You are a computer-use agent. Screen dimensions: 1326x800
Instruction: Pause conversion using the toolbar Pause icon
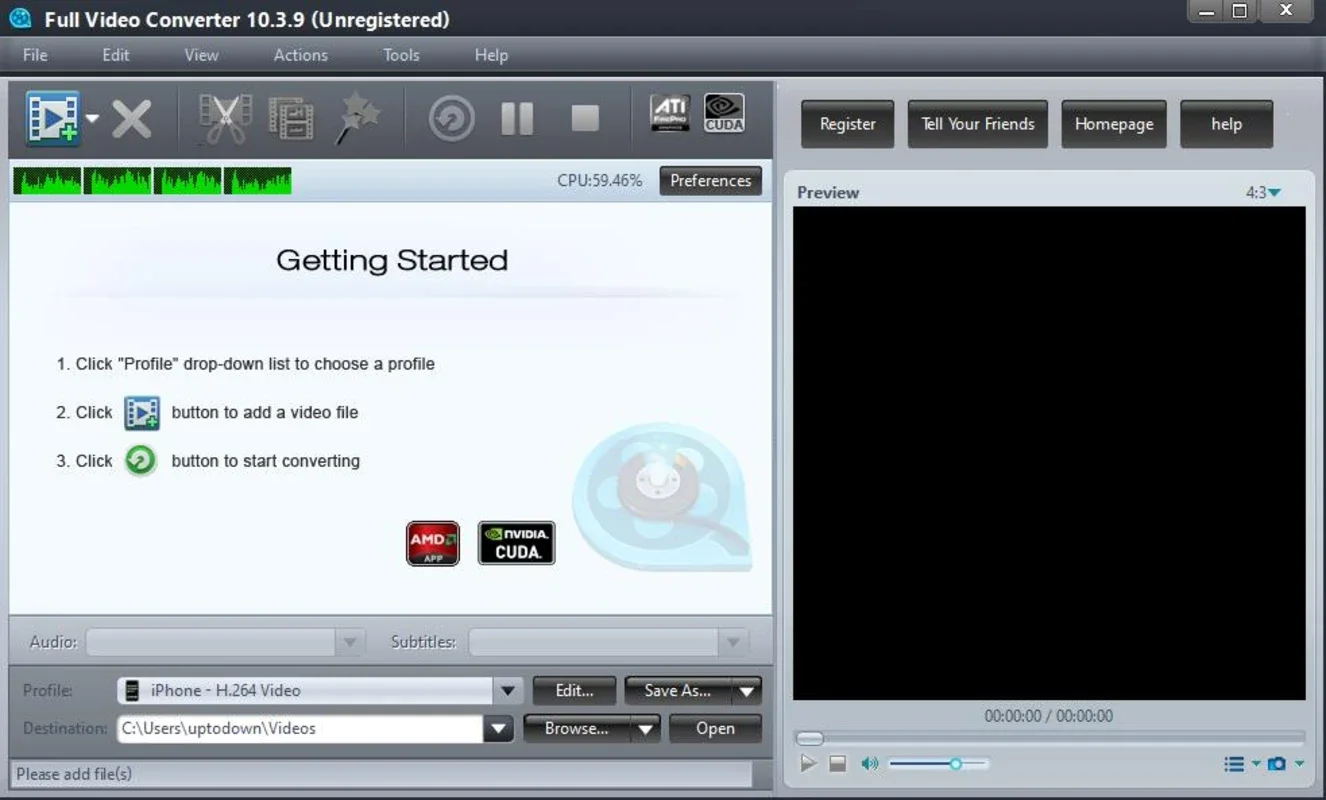[517, 119]
